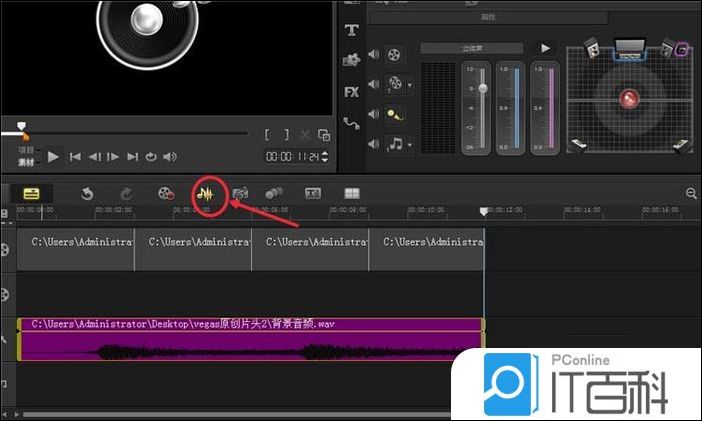Jump to End frame
702x421 pixels.
132,157
